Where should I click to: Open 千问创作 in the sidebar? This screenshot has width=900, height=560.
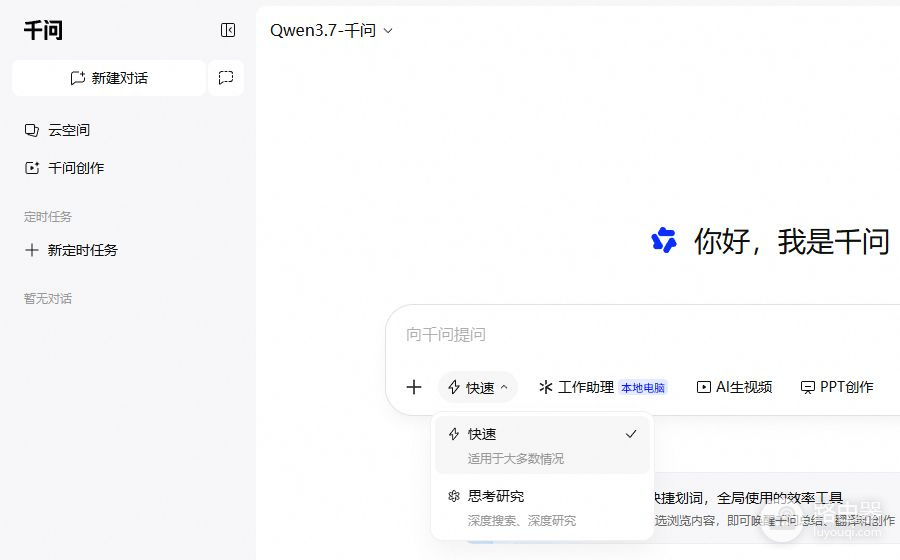point(64,168)
